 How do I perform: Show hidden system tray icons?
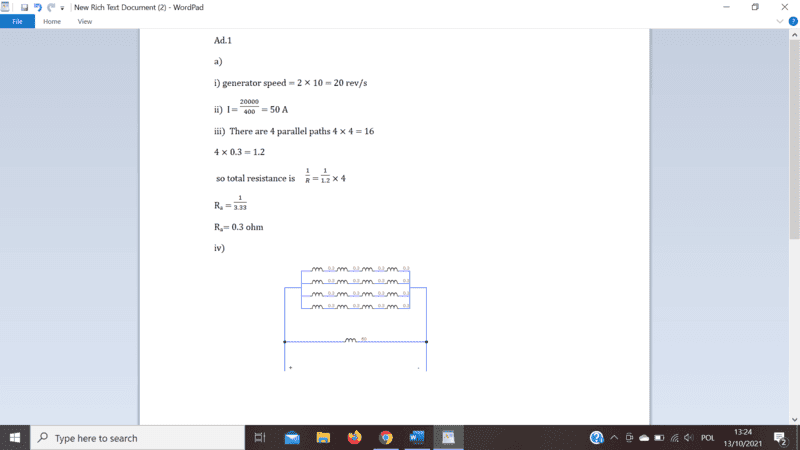click(x=614, y=438)
